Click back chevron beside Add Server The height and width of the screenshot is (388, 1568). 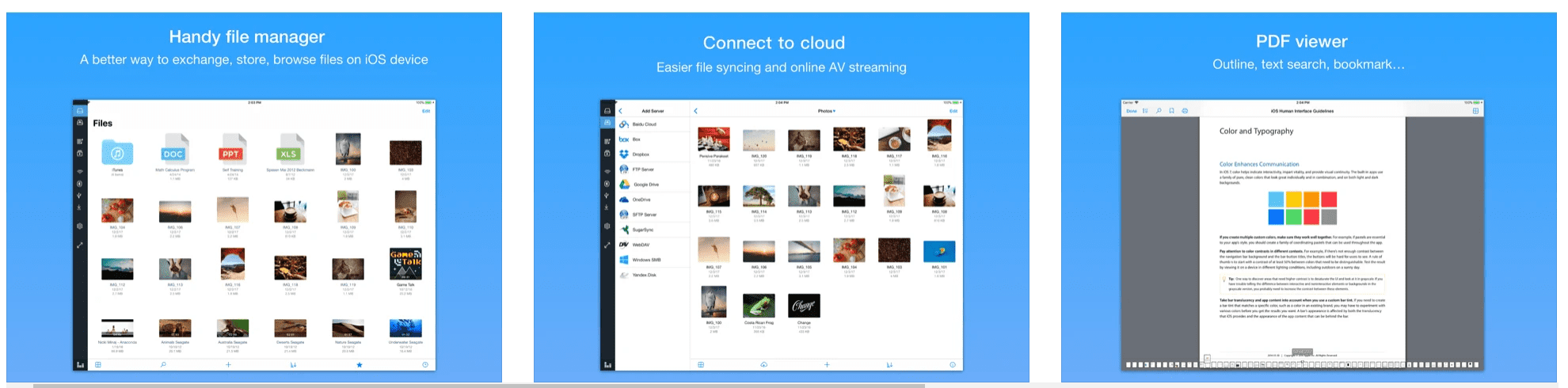[x=621, y=111]
